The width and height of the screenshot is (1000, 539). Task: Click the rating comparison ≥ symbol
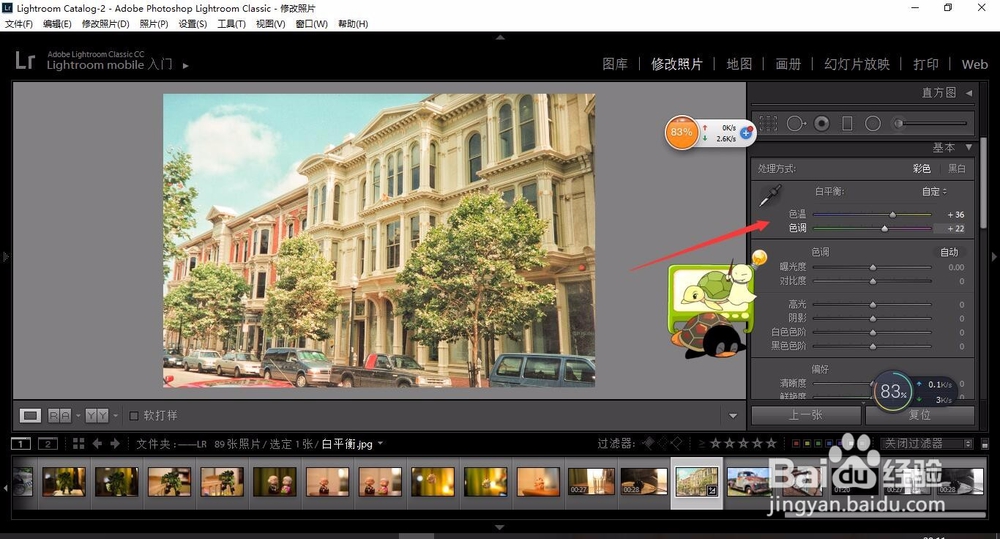coord(702,443)
